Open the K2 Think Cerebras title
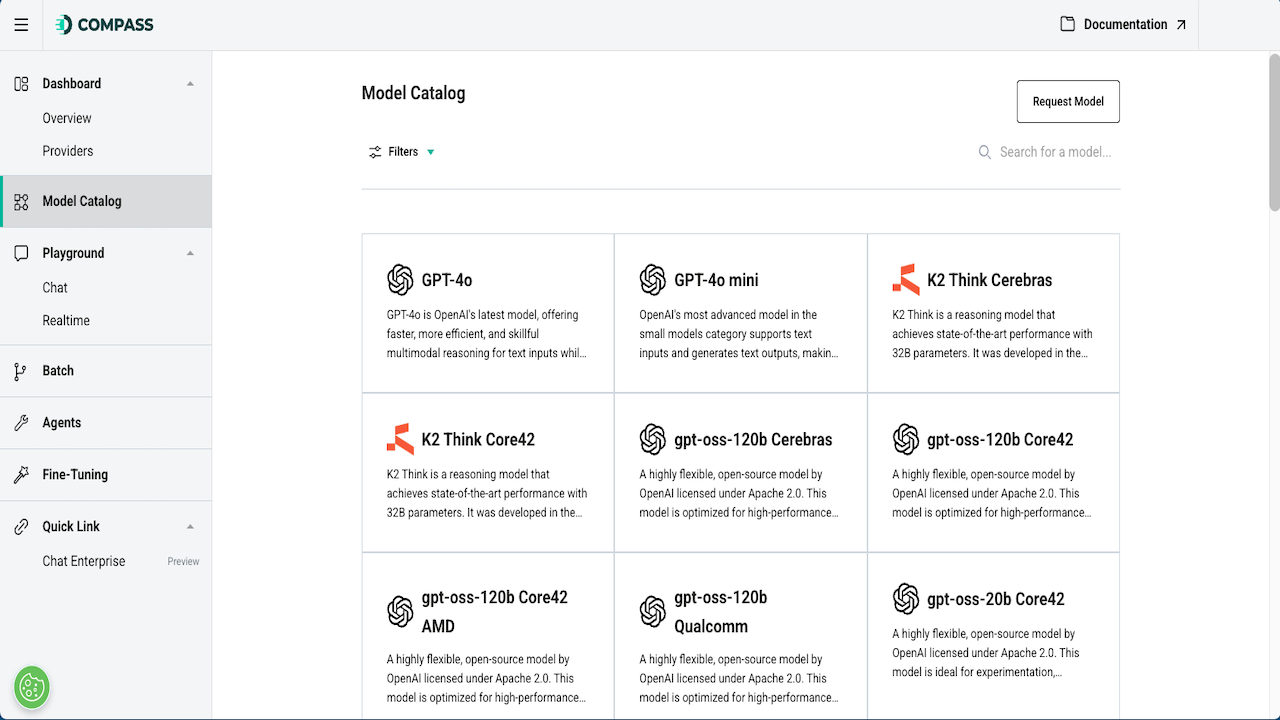 [x=990, y=280]
